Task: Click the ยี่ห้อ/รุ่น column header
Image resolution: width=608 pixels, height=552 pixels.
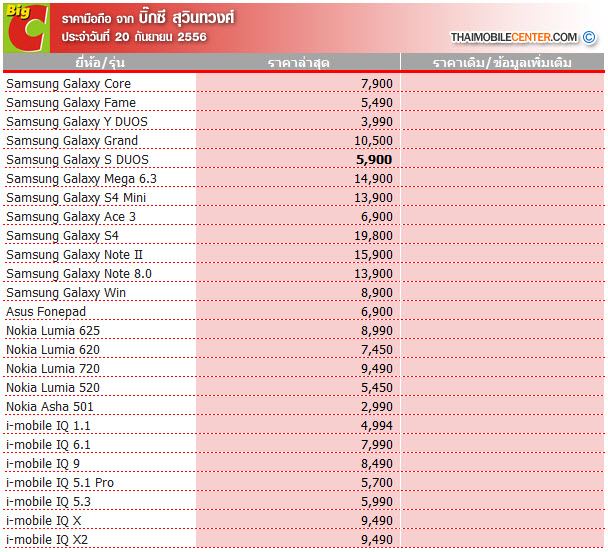Action: (x=100, y=62)
